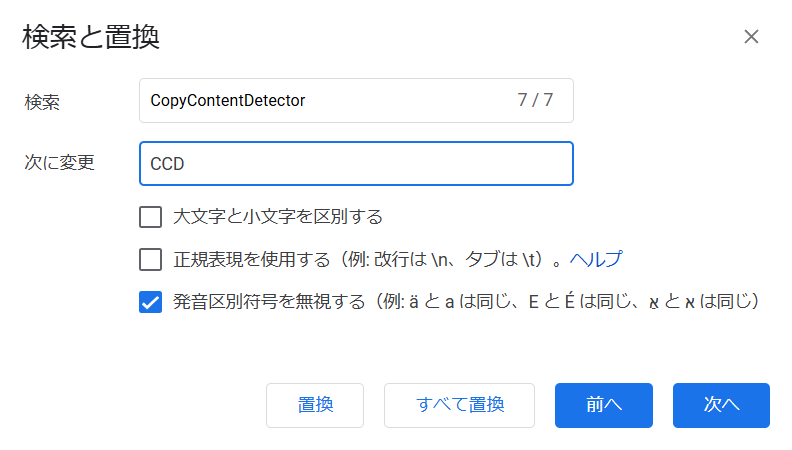Uncheck the 発音区別符号を無視する checkbox
Image resolution: width=792 pixels, height=450 pixels.
pyautogui.click(x=151, y=302)
